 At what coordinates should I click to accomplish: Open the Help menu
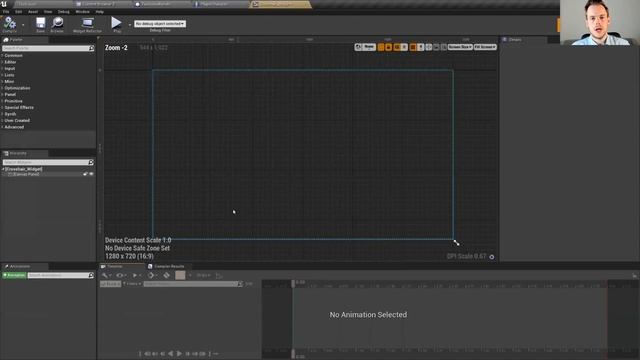[100, 11]
